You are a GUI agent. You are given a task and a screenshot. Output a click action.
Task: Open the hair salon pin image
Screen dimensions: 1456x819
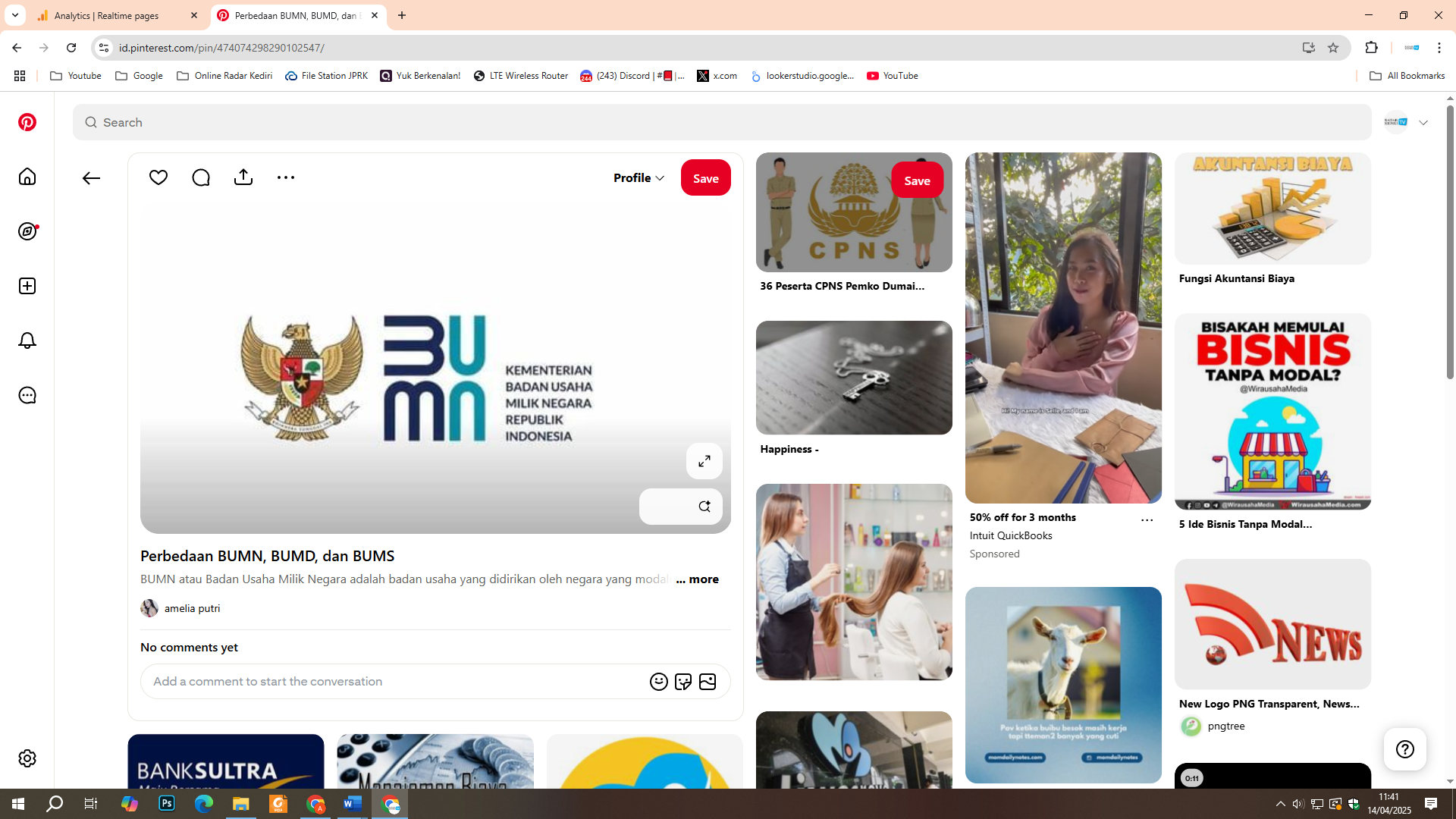854,582
